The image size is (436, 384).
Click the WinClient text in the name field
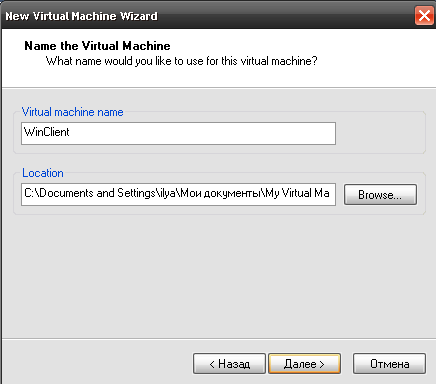pos(47,132)
